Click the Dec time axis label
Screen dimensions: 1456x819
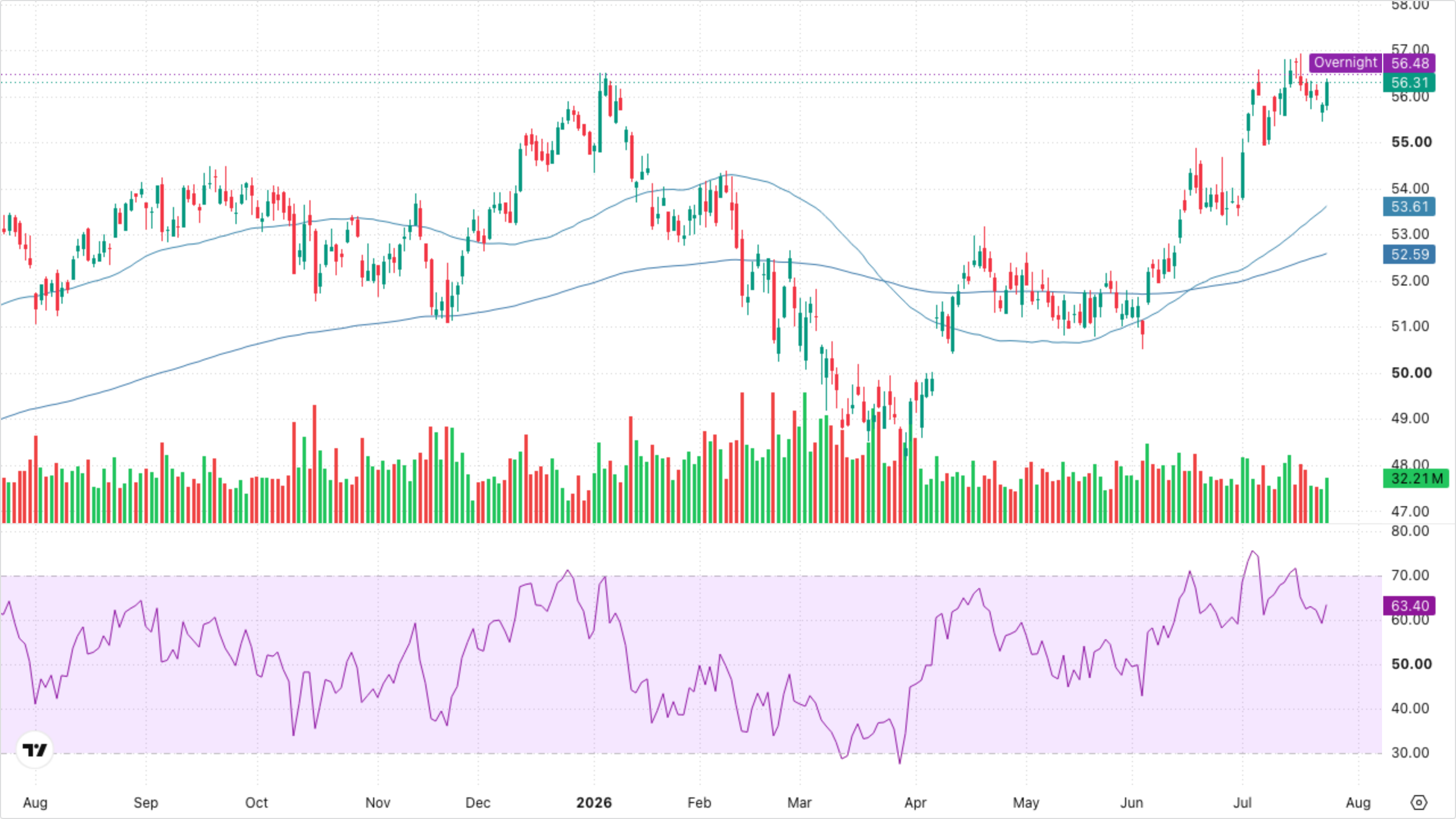(x=478, y=803)
